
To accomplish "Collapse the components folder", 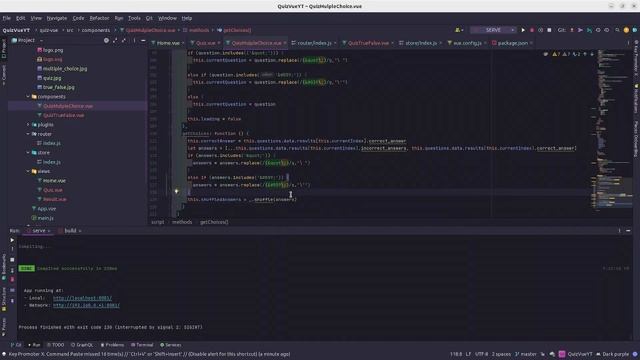I will [28, 97].
